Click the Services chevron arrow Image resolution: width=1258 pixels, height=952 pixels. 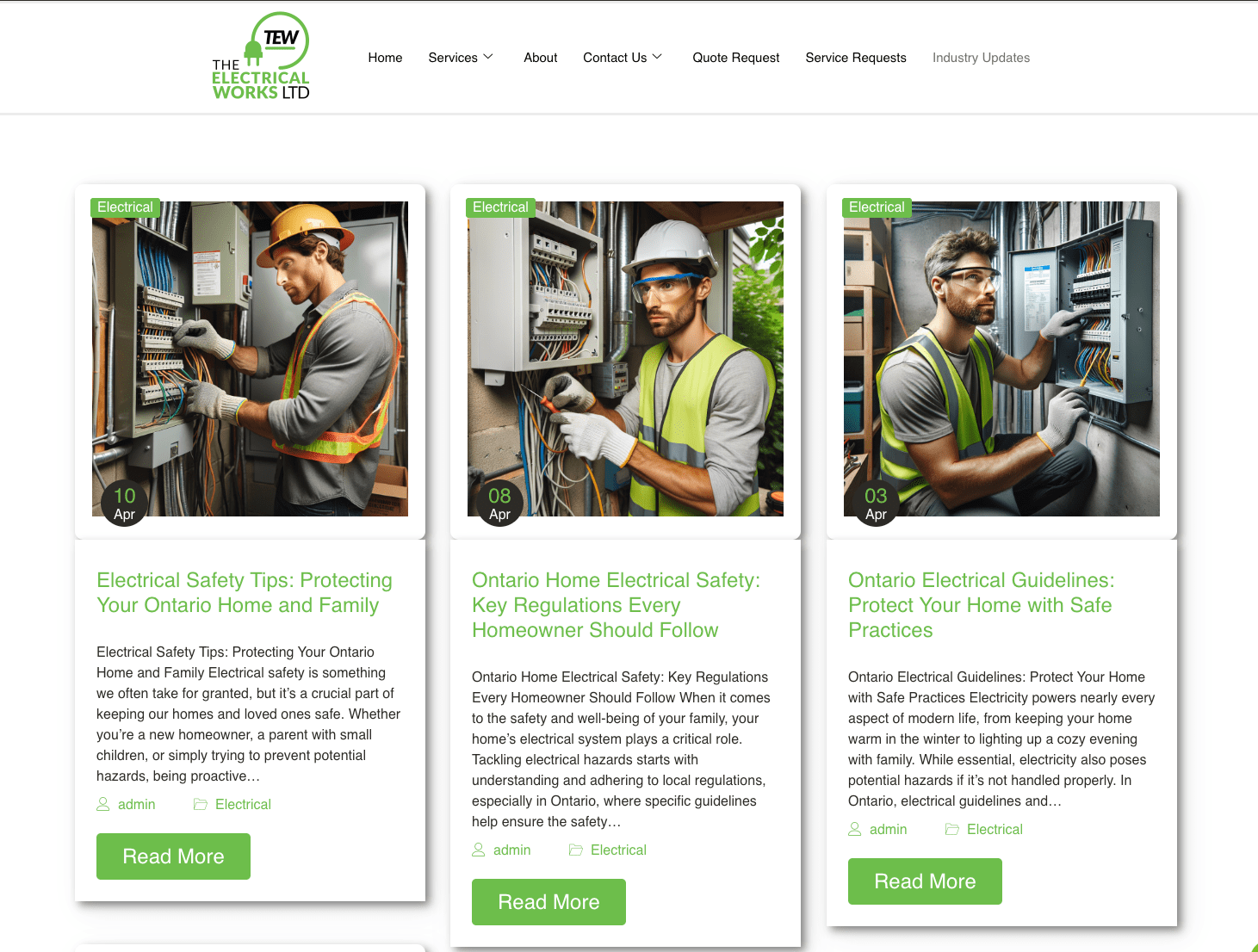tap(488, 58)
